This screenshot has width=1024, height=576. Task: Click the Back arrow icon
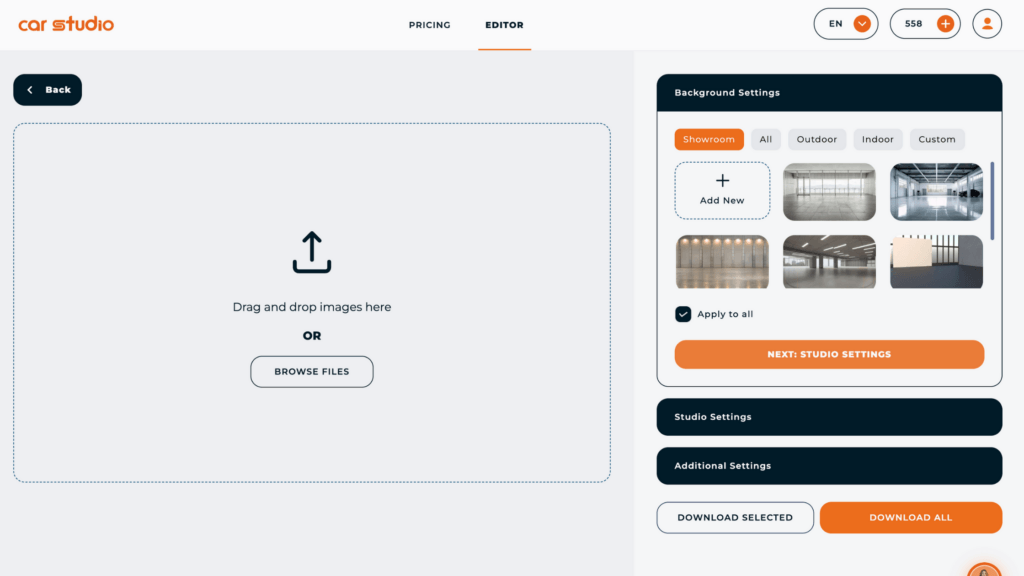point(30,90)
